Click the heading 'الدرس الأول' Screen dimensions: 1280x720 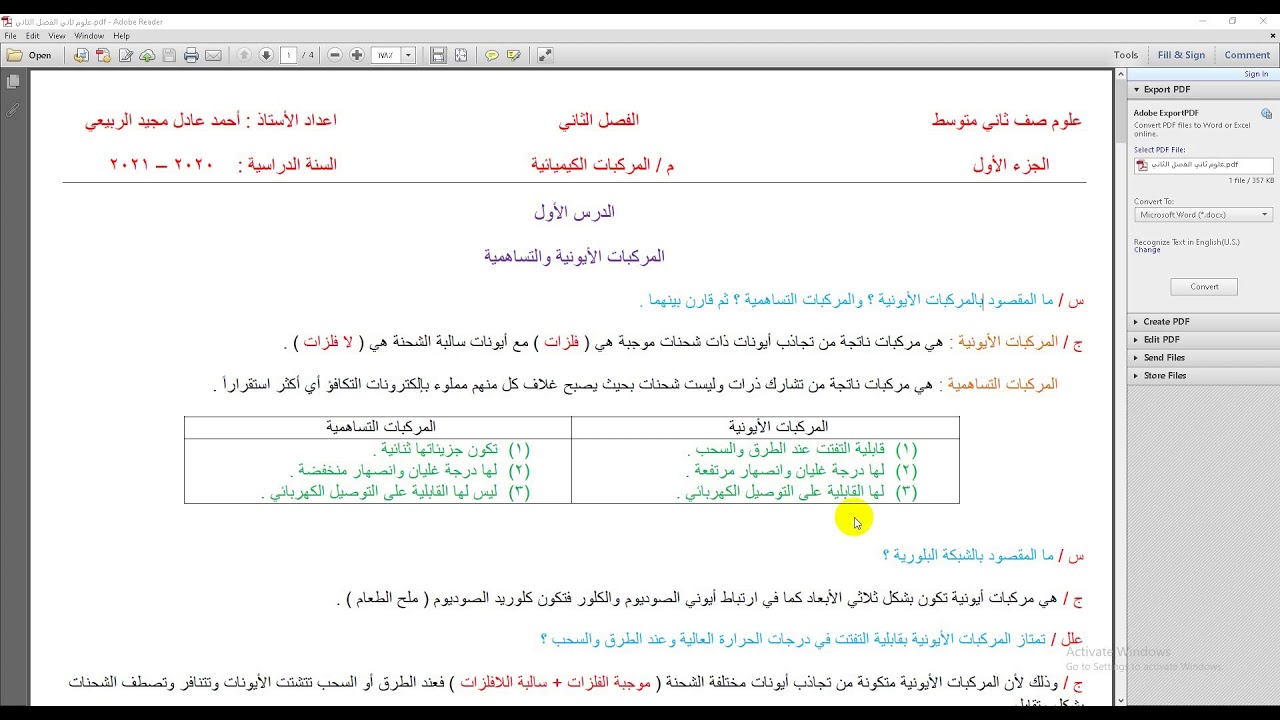click(574, 212)
